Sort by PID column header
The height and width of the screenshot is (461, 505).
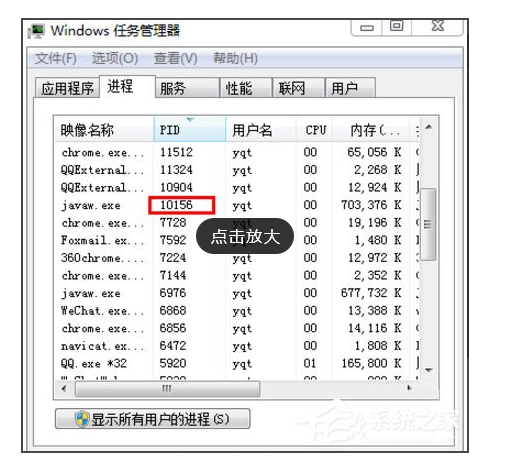coord(190,130)
